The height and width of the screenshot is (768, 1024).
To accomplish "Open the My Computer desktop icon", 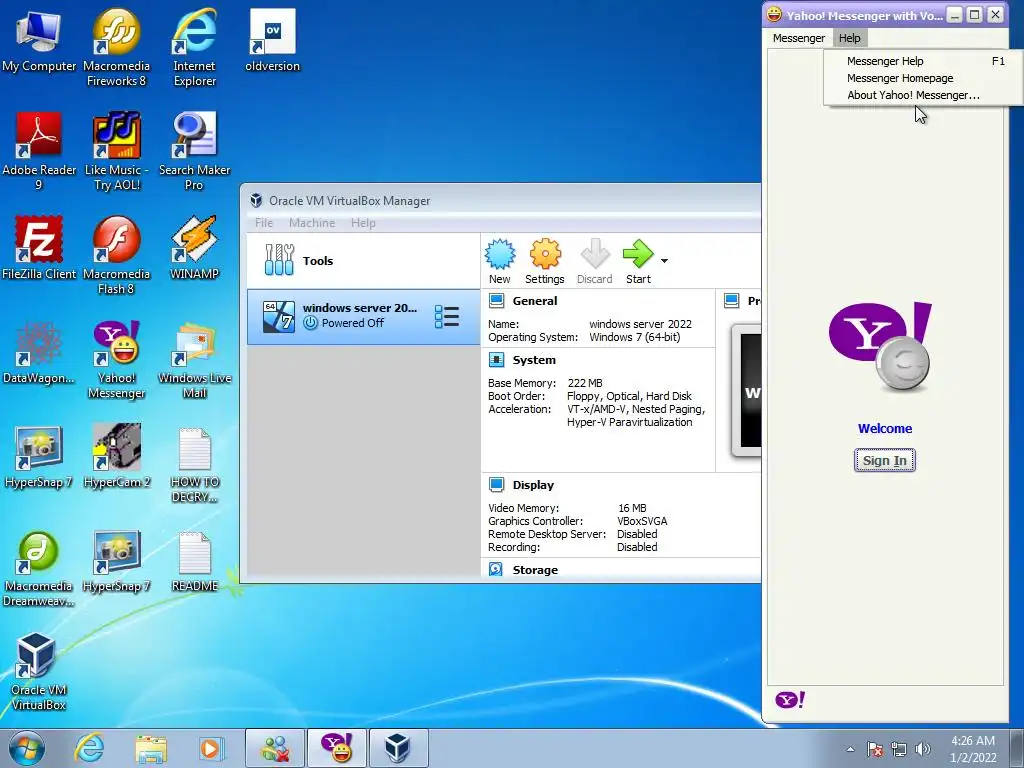I will pyautogui.click(x=39, y=41).
